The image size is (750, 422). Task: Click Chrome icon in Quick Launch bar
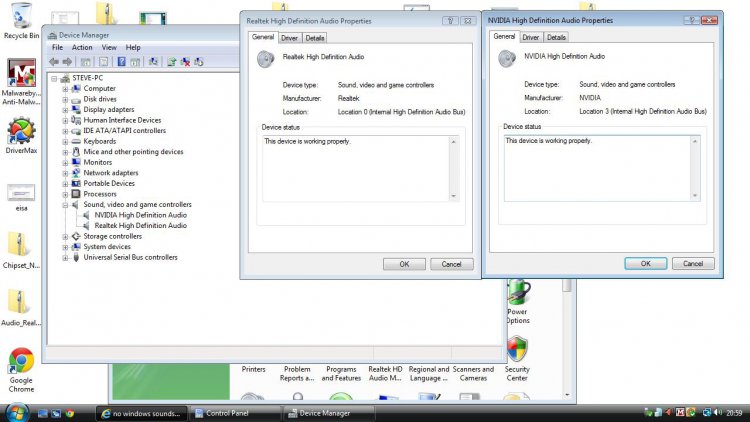click(x=70, y=413)
